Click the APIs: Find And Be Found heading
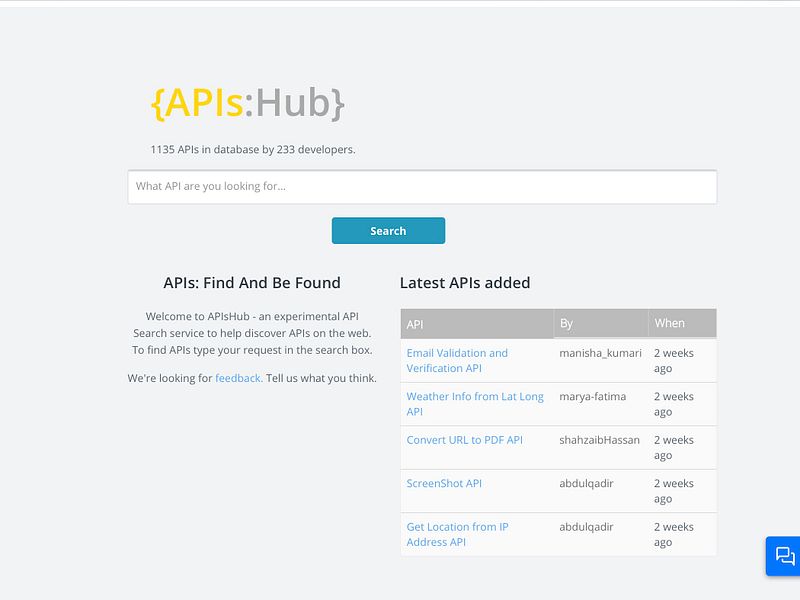This screenshot has height=600, width=800. click(252, 283)
